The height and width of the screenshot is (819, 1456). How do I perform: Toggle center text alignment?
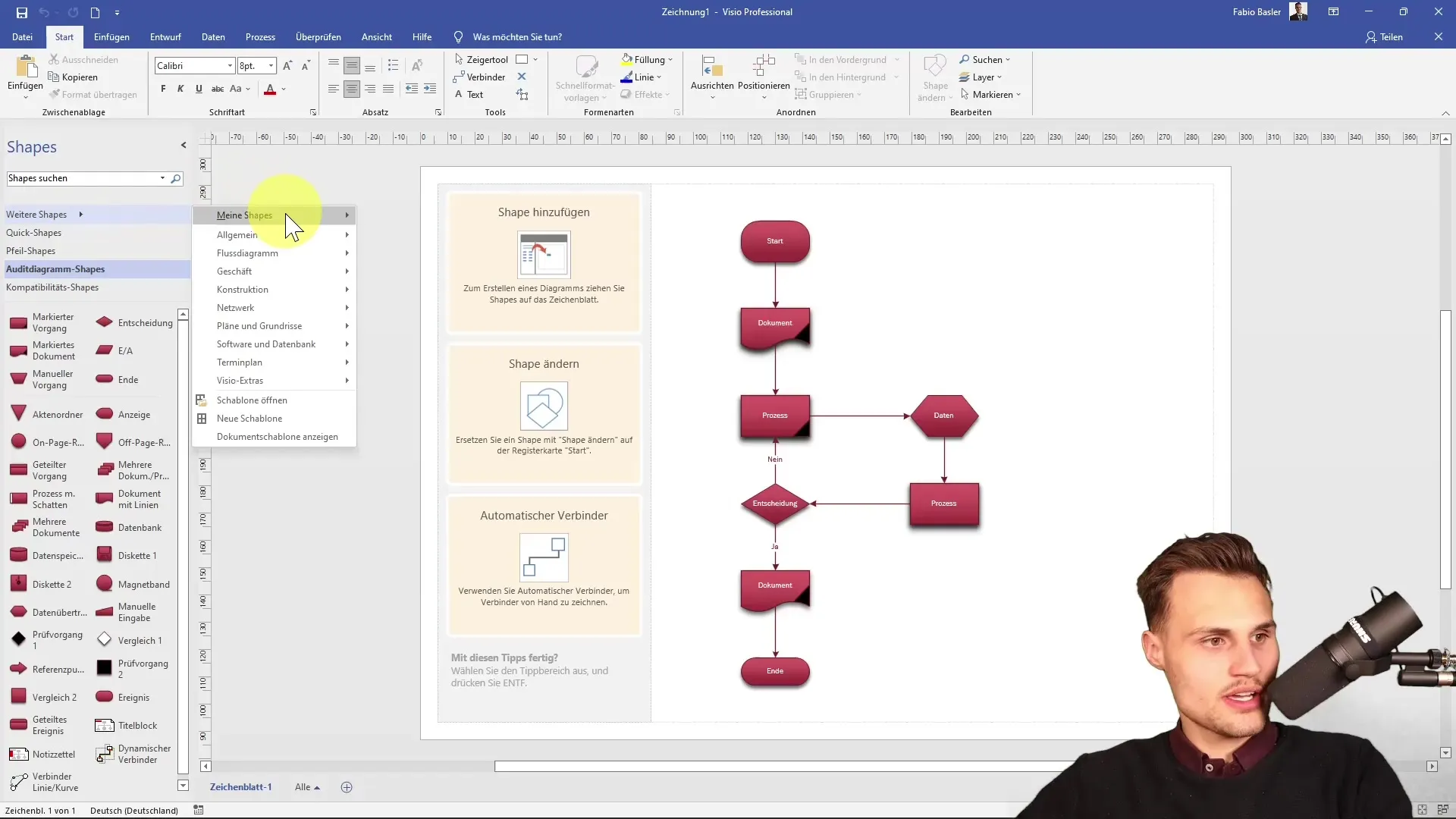click(352, 89)
